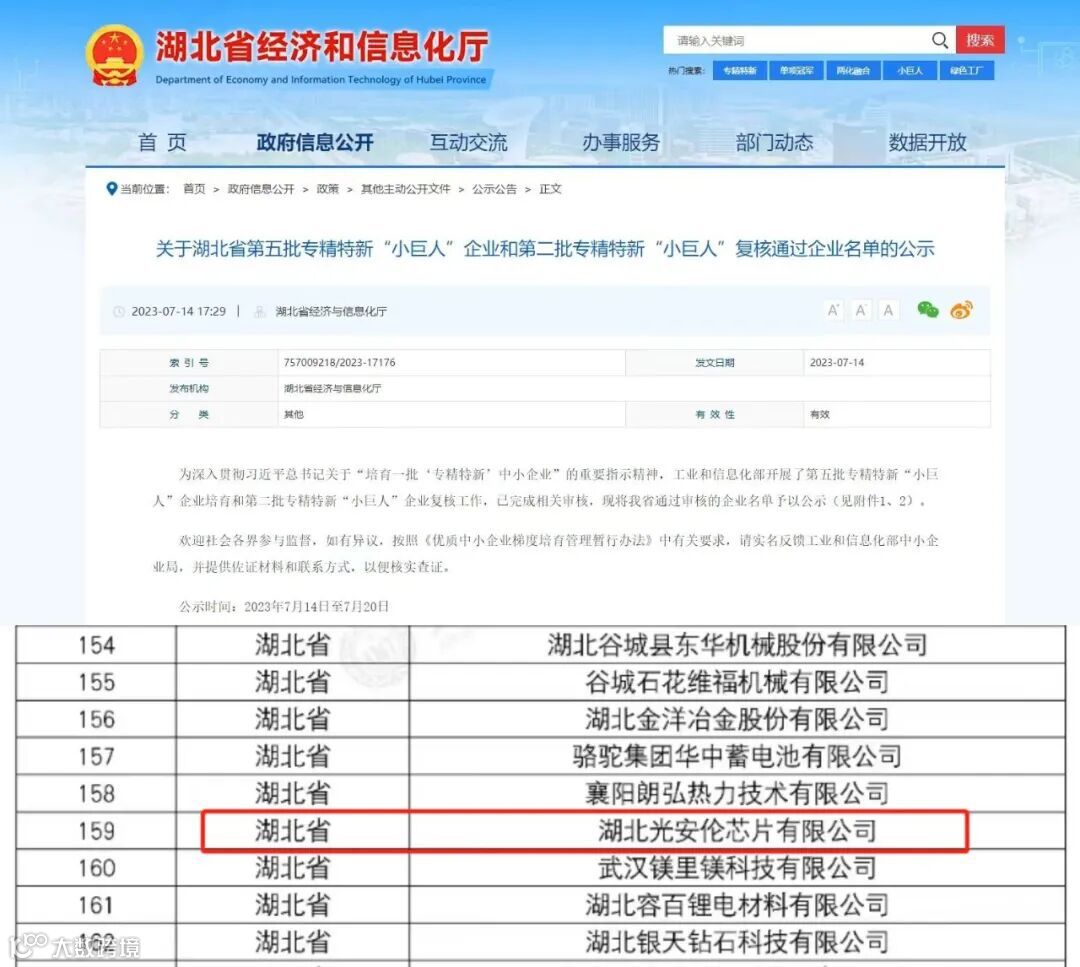Viewport: 1080px width, 967px height.
Task: Click index number 757009218/2023-17176
Action: [x=340, y=362]
